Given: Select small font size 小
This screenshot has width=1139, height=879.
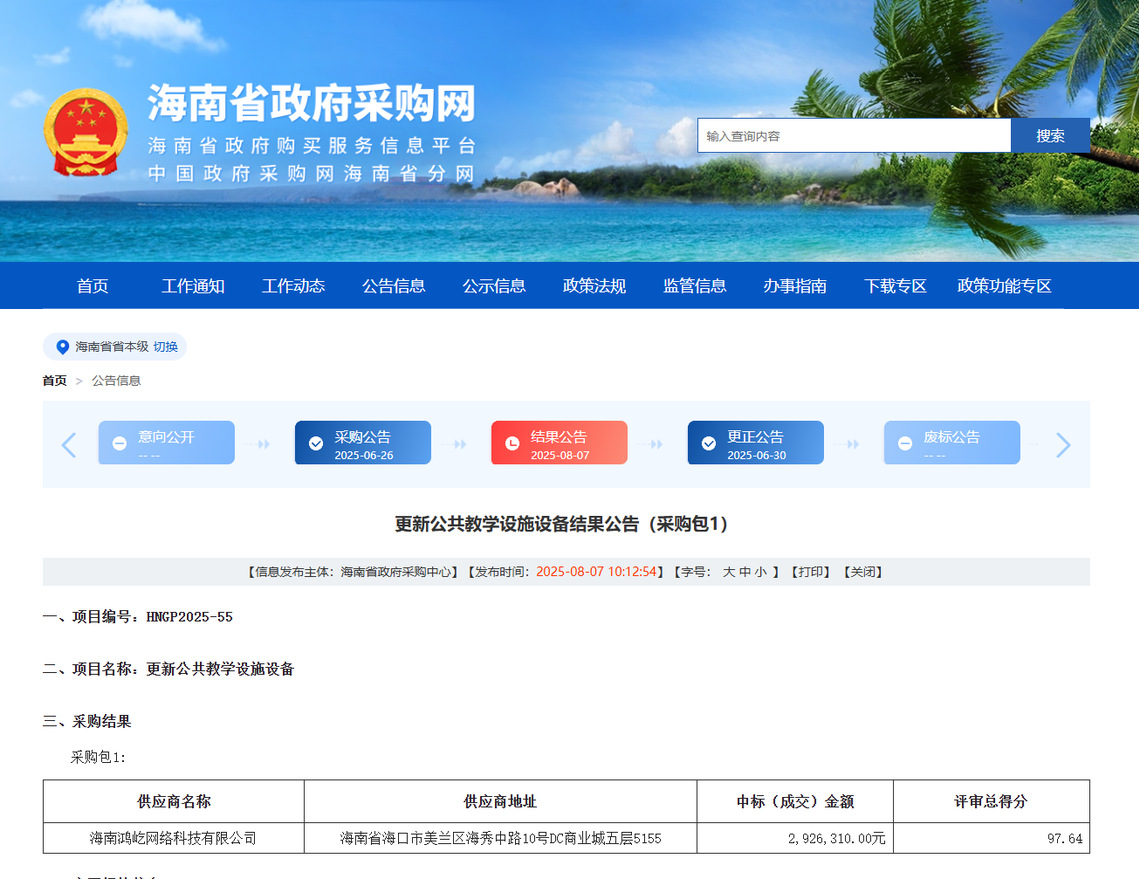Looking at the screenshot, I should pos(761,572).
